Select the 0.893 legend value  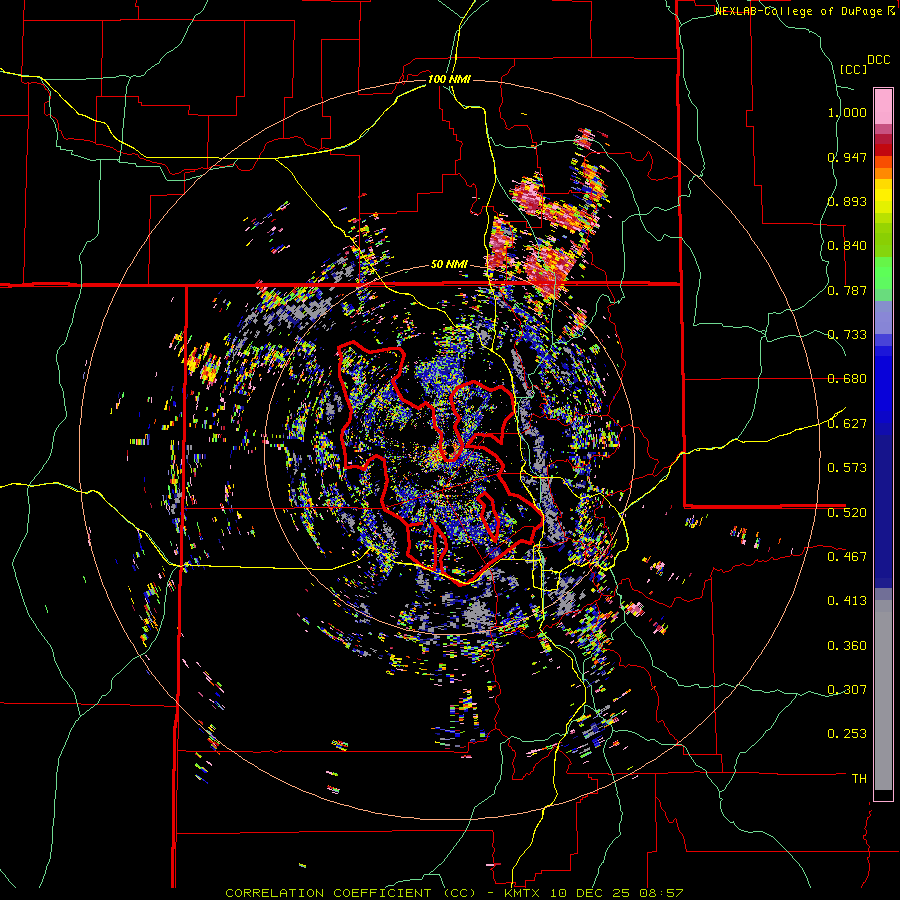click(x=847, y=201)
